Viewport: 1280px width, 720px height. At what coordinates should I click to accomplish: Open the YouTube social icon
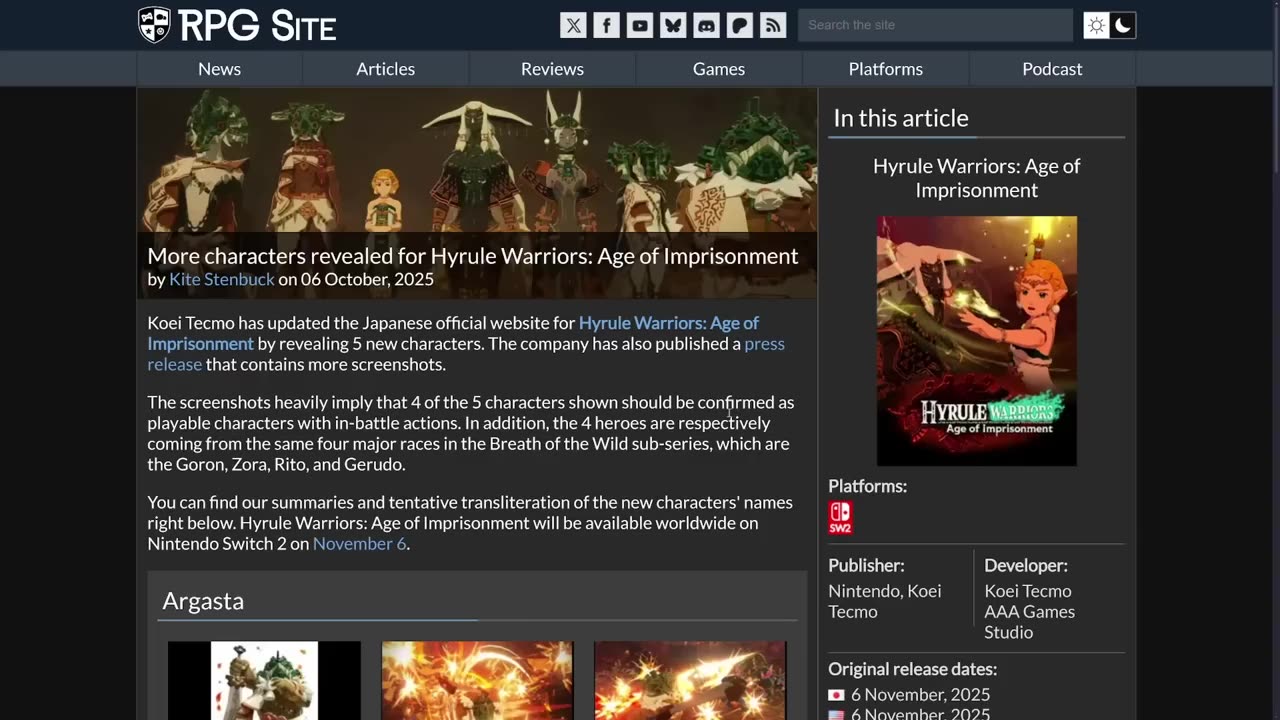click(x=640, y=25)
